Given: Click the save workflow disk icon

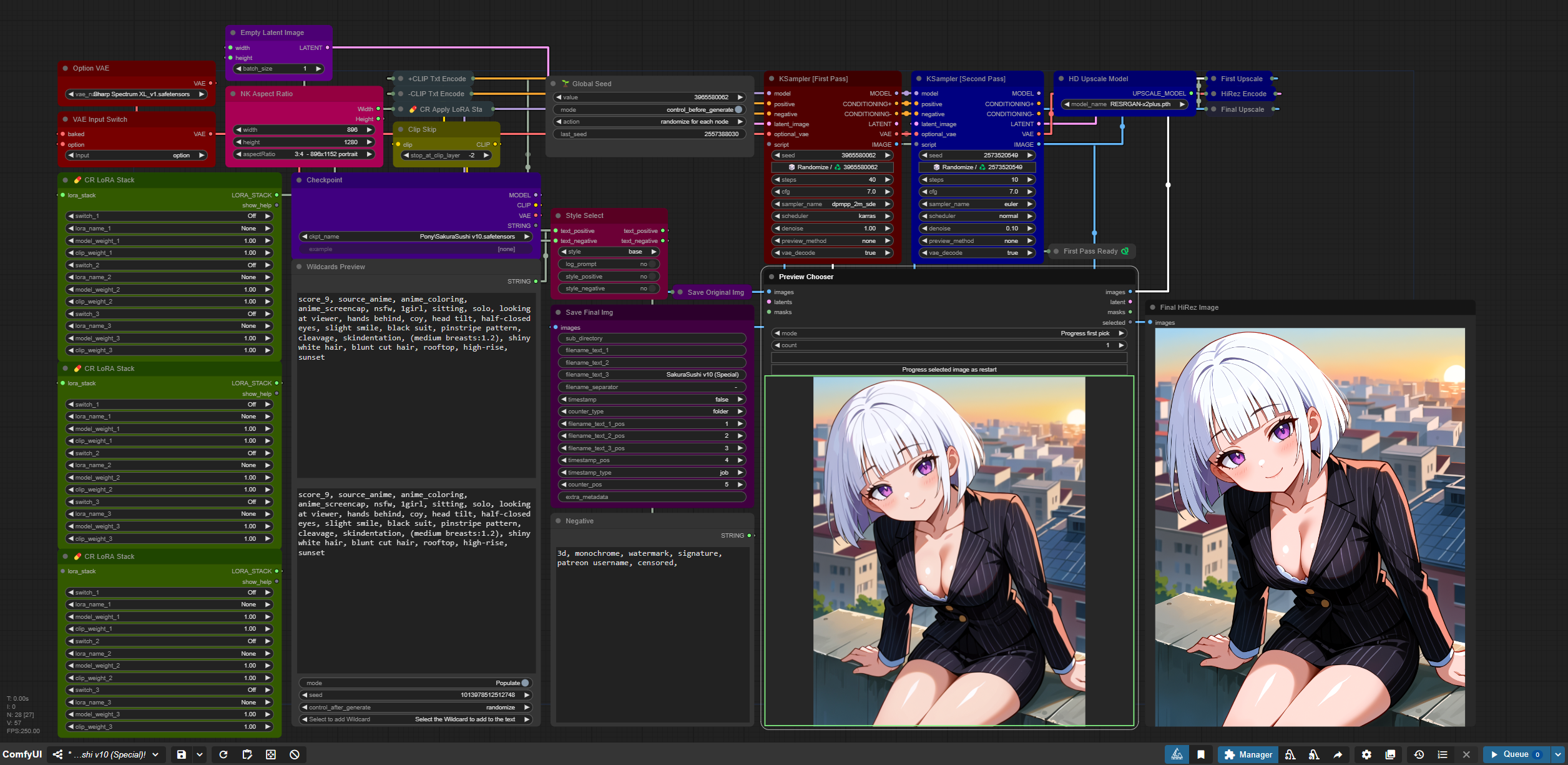Looking at the screenshot, I should pos(181,754).
